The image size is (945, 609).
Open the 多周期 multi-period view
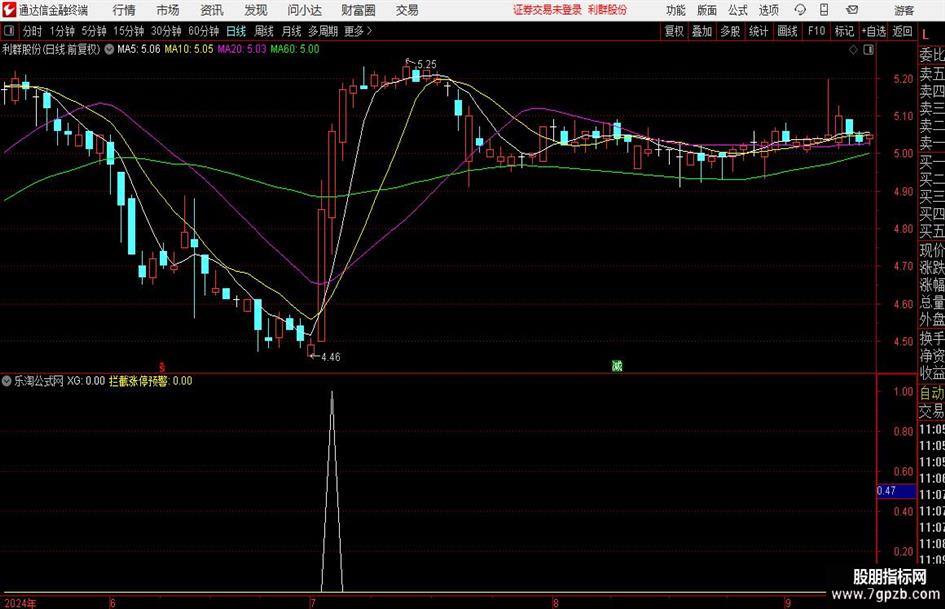pyautogui.click(x=323, y=31)
